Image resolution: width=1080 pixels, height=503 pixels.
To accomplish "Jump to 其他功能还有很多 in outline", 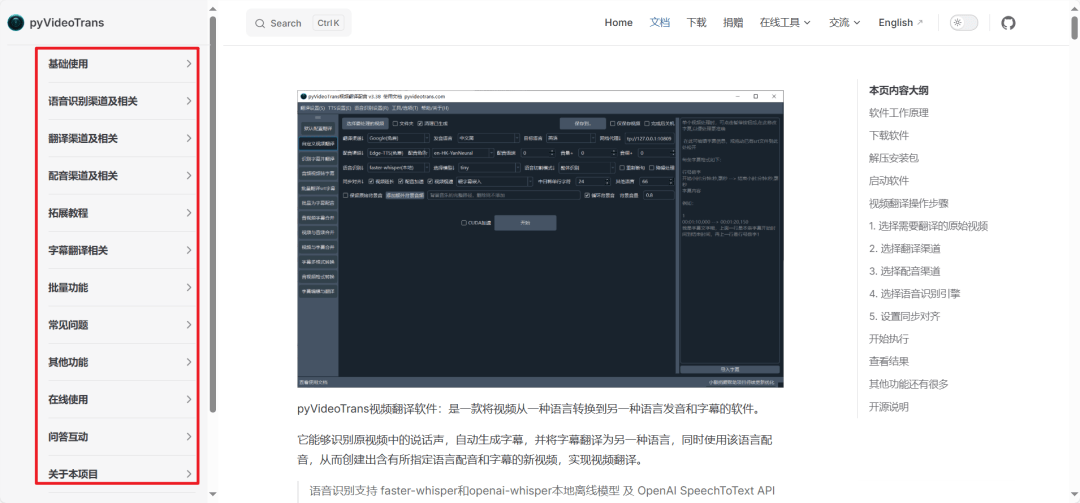I will pyautogui.click(x=909, y=384).
